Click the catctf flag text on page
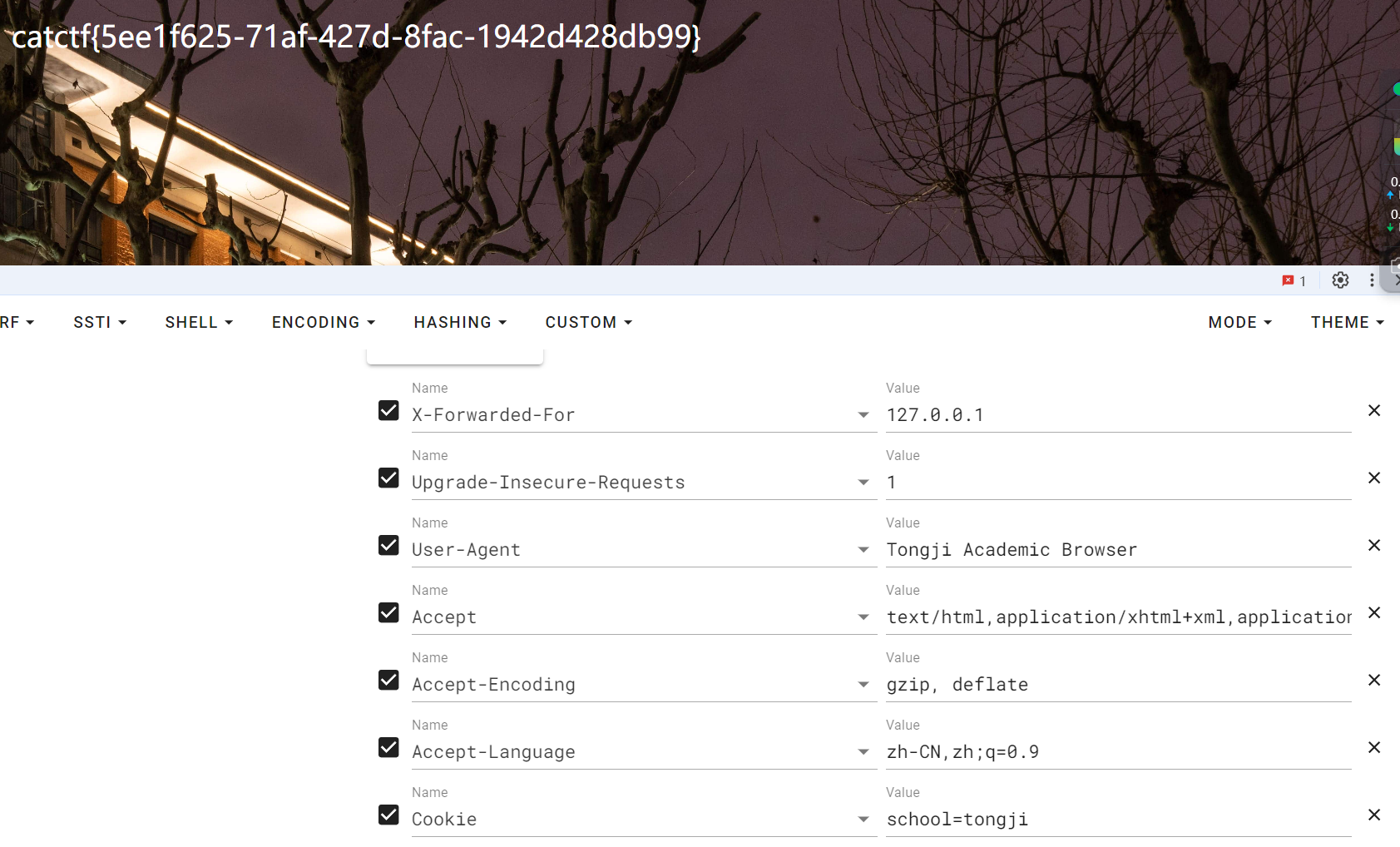Image resolution: width=1400 pixels, height=847 pixels. pyautogui.click(x=357, y=37)
